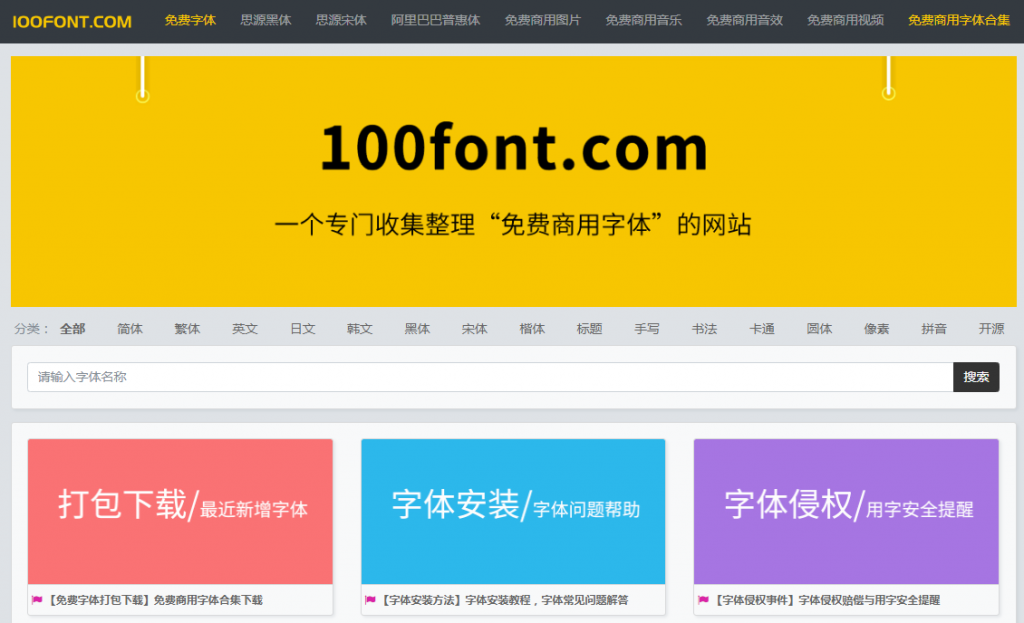Viewport: 1024px width, 623px height.
Task: Select the 开源 category filter
Action: coord(991,329)
